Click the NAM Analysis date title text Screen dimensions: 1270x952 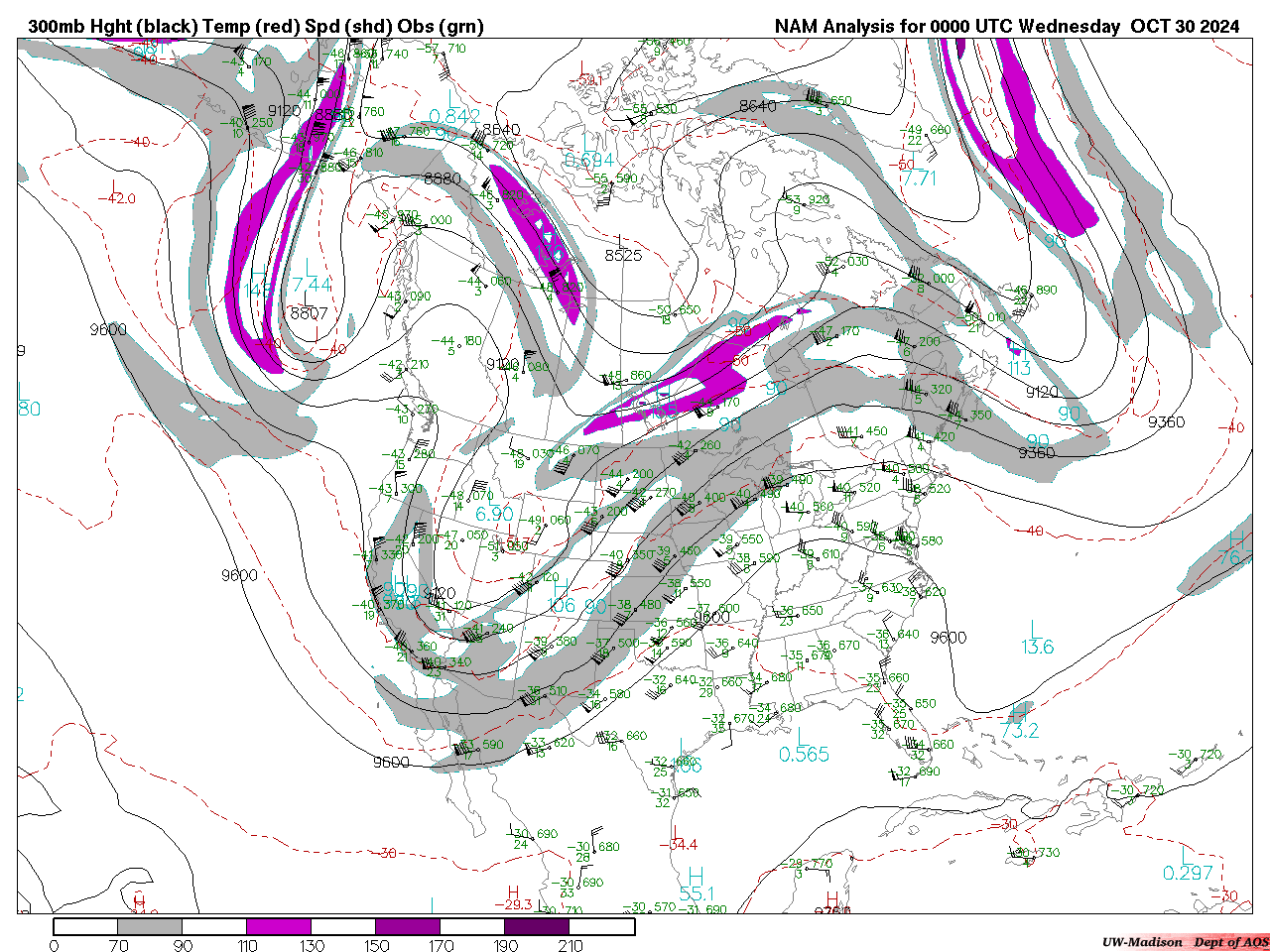pos(1006,27)
